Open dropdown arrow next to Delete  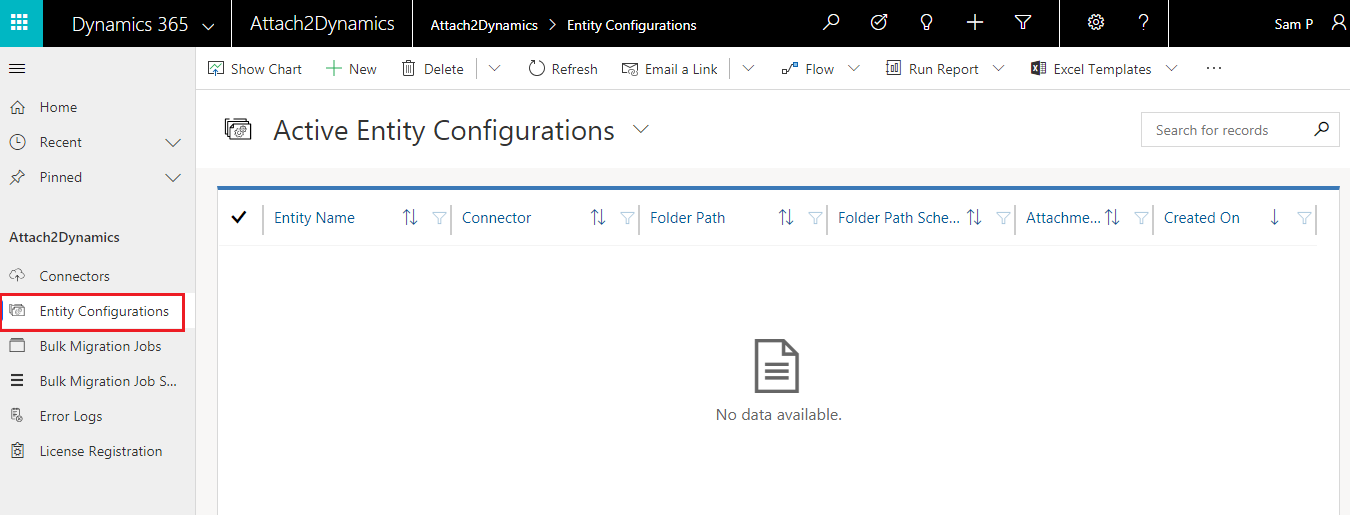pos(494,69)
